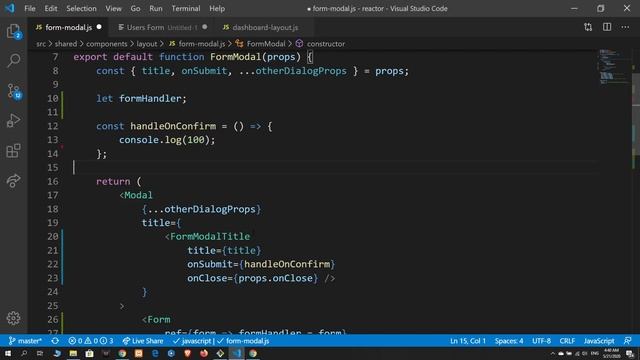Expand the shared breadcrumb
This screenshot has width=640, height=360.
click(x=66, y=44)
